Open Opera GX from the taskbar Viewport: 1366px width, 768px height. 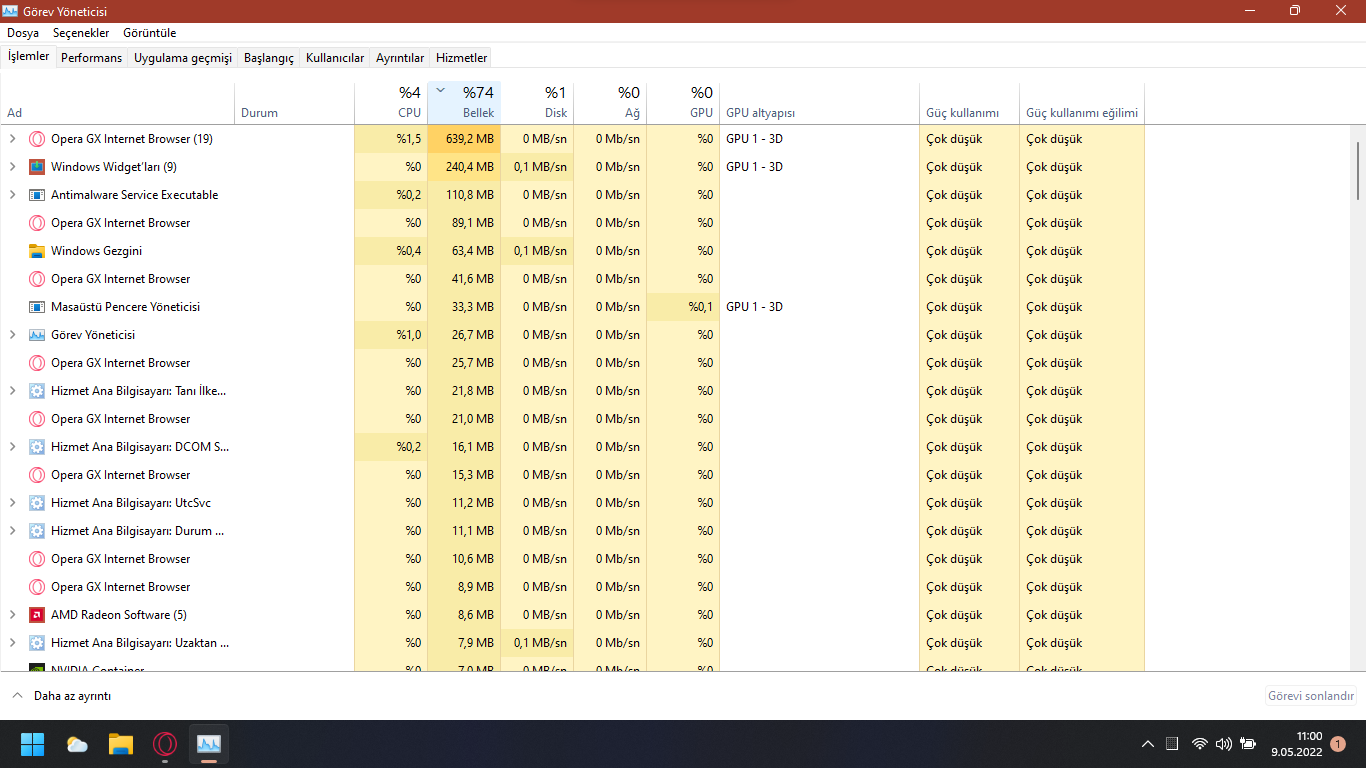coord(165,744)
